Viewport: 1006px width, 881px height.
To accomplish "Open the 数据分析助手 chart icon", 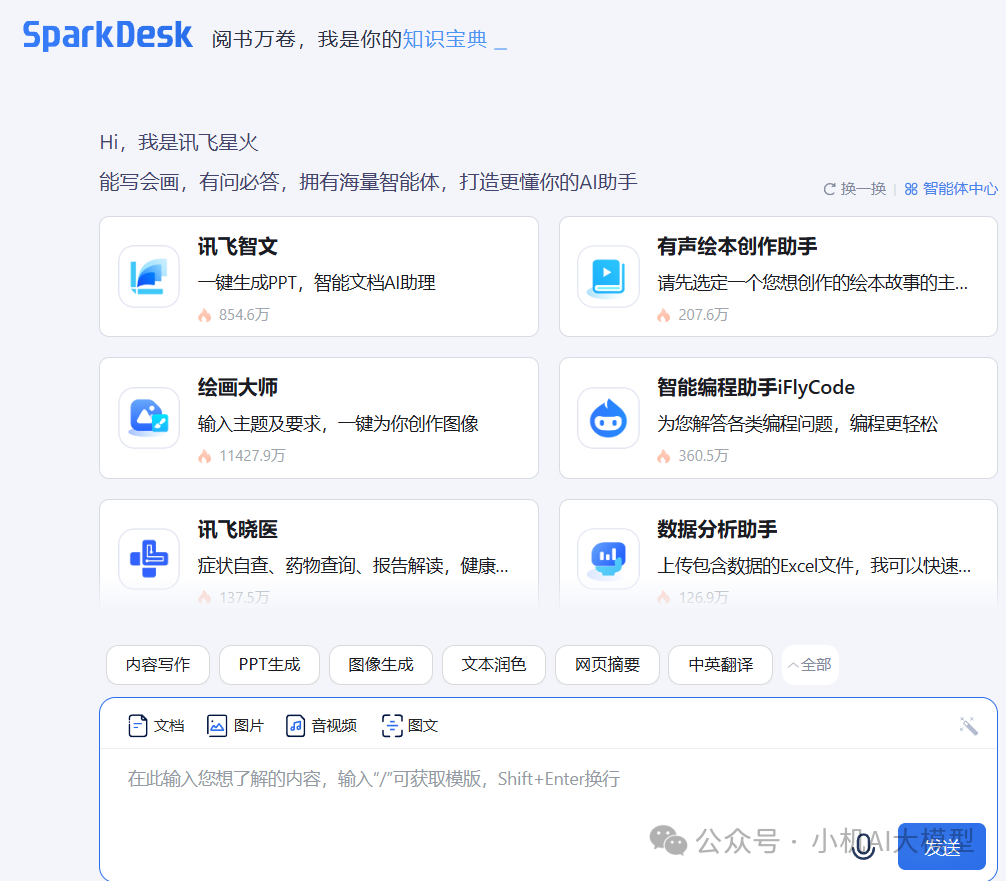I will 608,559.
